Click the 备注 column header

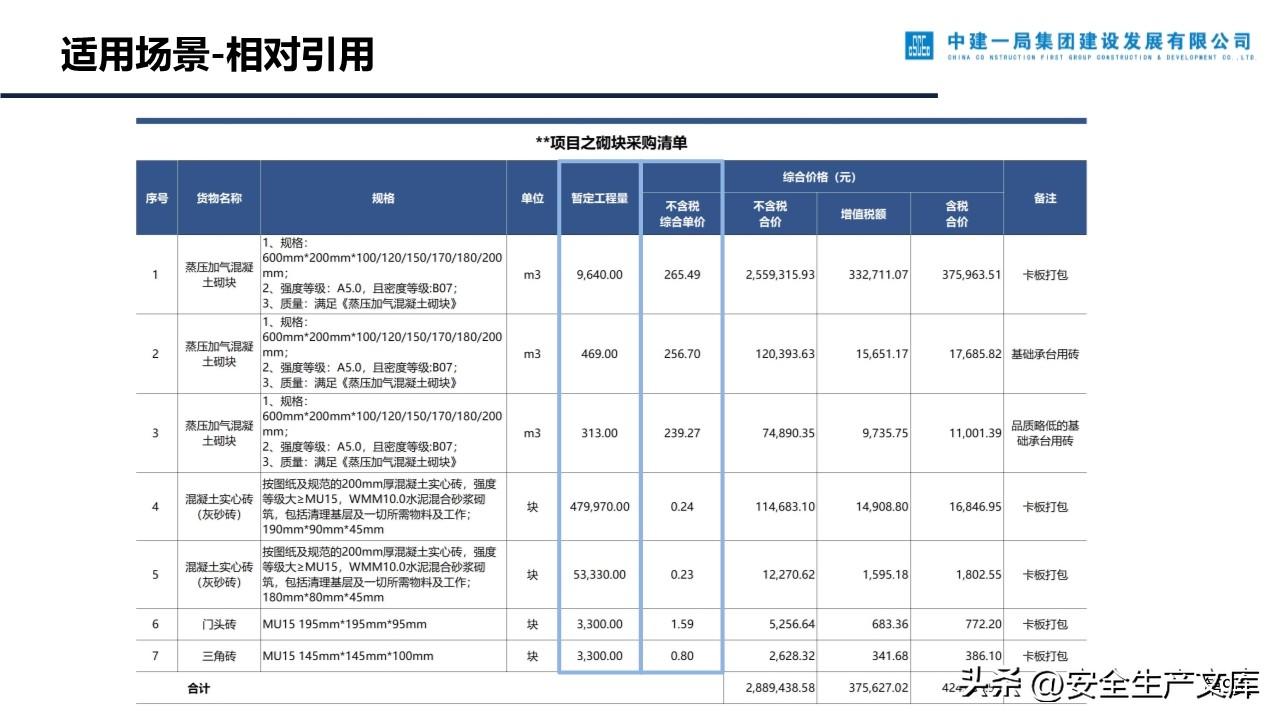(x=1045, y=198)
